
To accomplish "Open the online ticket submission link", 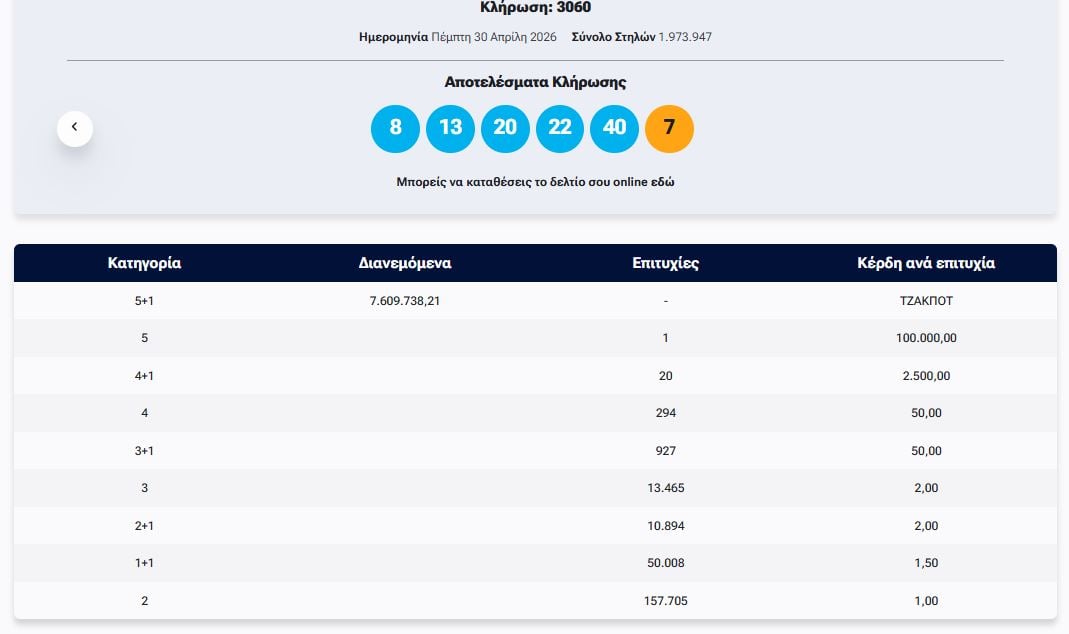I will coord(535,183).
